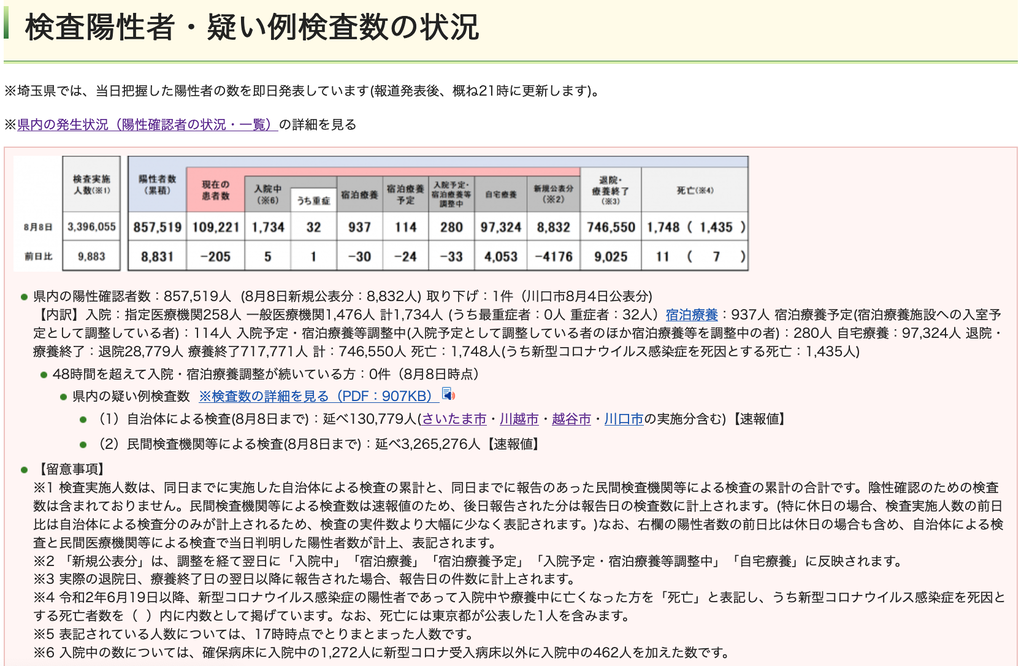The width and height of the screenshot is (1024, 666).
Task: Click the line 48時間を超えて入院・宿泊療養調整が続いている方
Action: point(265,374)
